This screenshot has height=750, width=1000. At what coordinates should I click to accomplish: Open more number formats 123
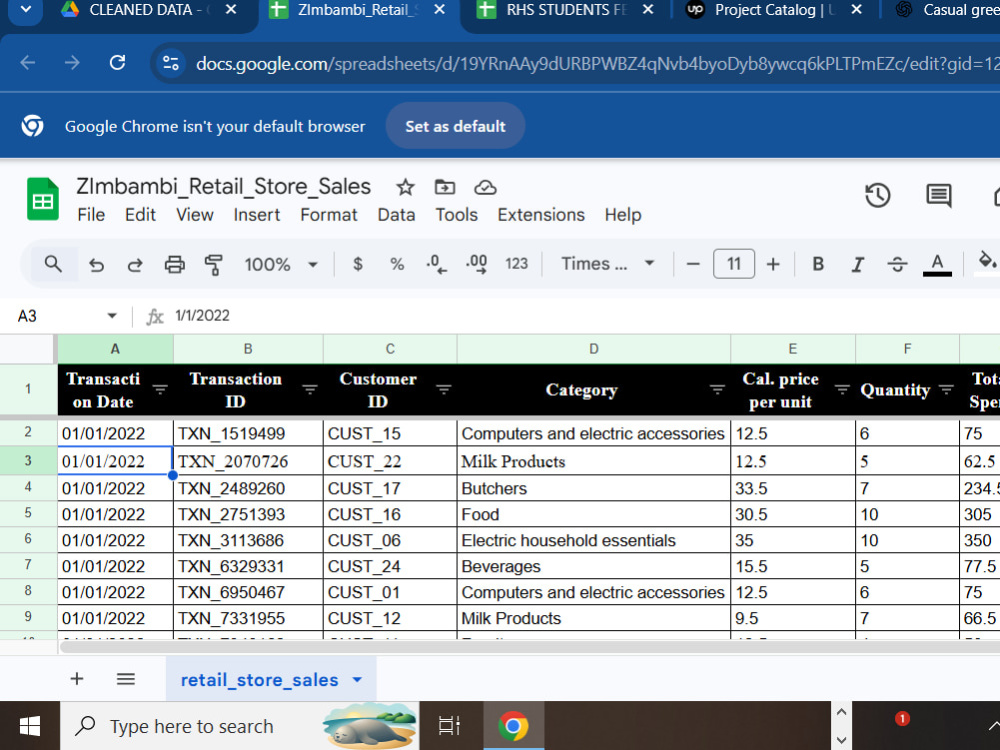tap(517, 264)
